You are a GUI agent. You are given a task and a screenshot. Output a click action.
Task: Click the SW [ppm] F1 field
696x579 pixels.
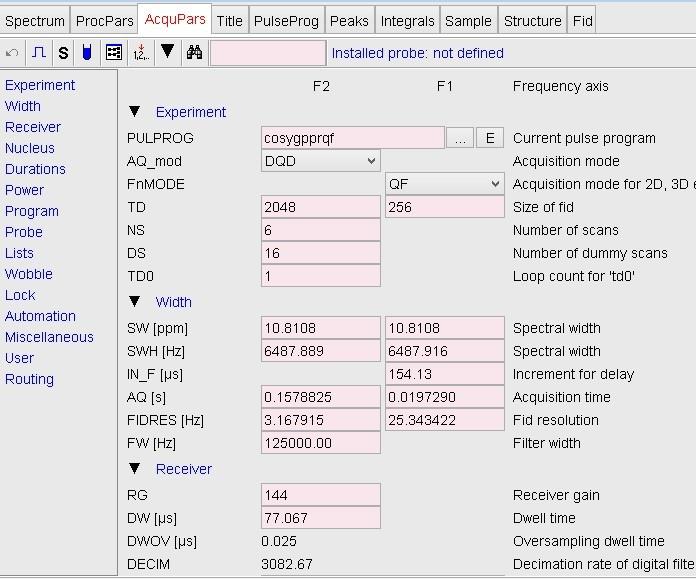444,328
